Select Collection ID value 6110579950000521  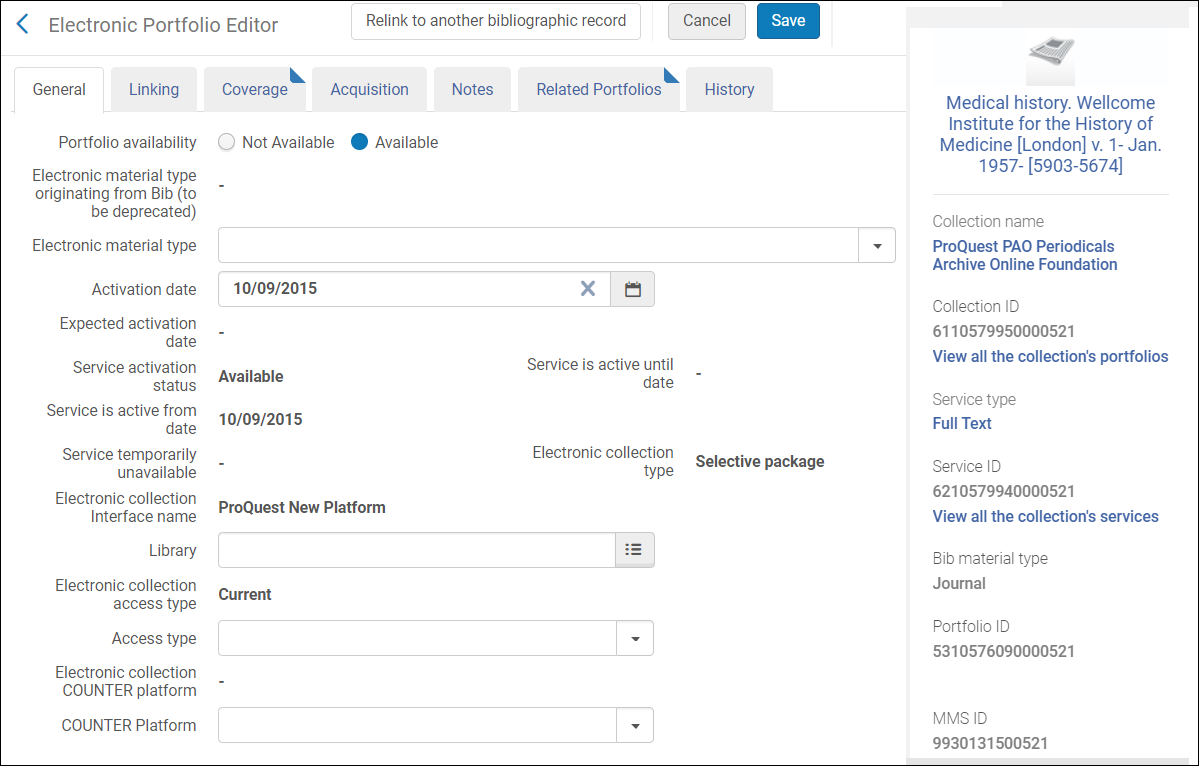1003,331
